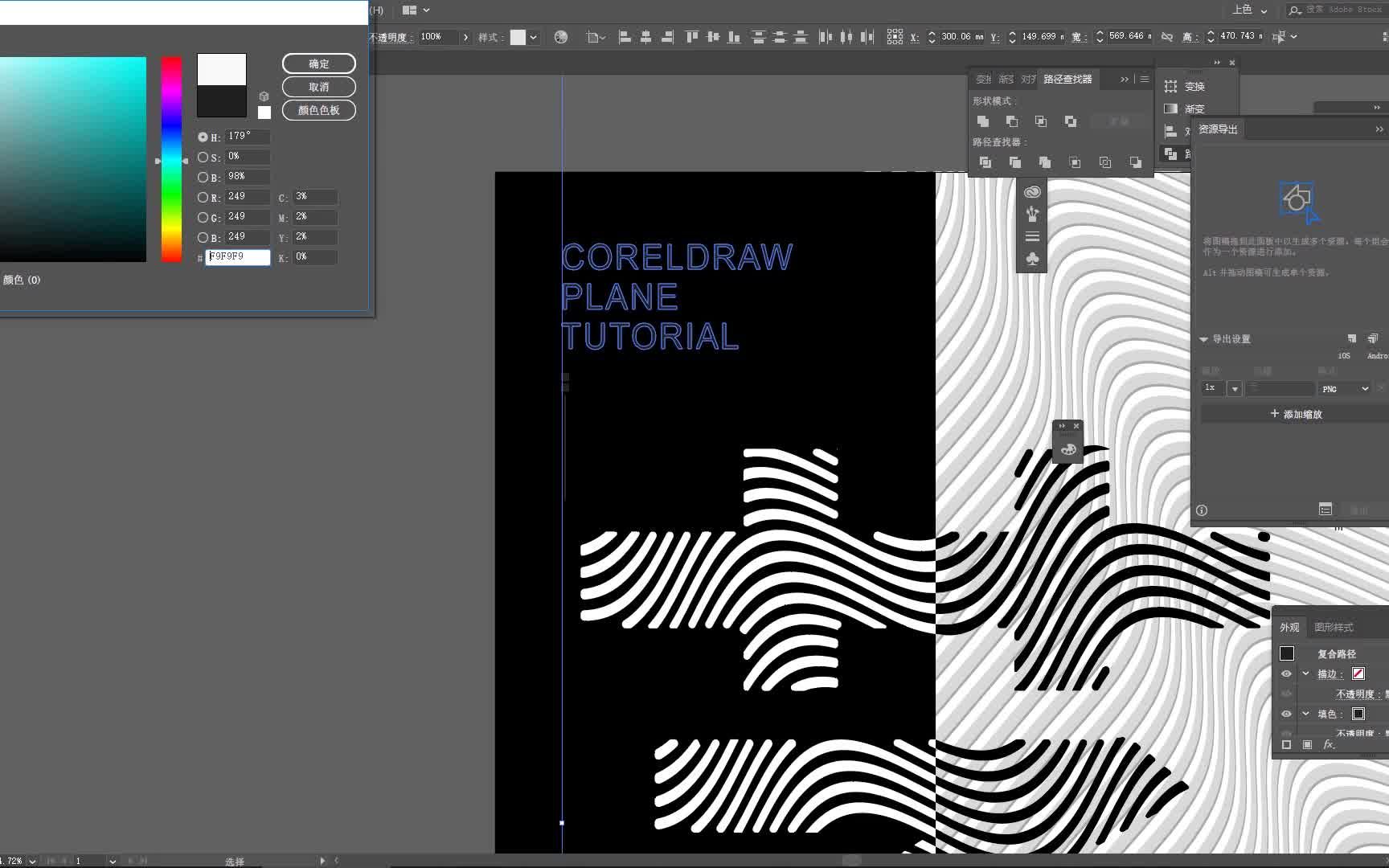The width and height of the screenshot is (1389, 868).
Task: Select the H hue radio button
Action: point(203,137)
